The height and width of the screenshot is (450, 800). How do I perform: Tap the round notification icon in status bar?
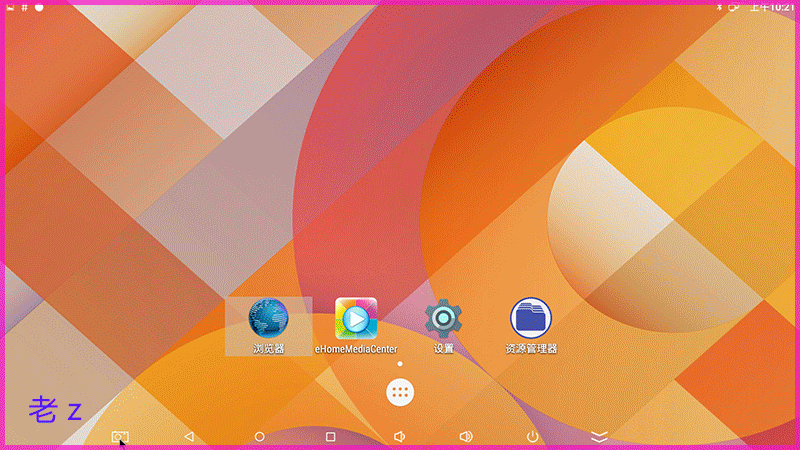point(39,8)
